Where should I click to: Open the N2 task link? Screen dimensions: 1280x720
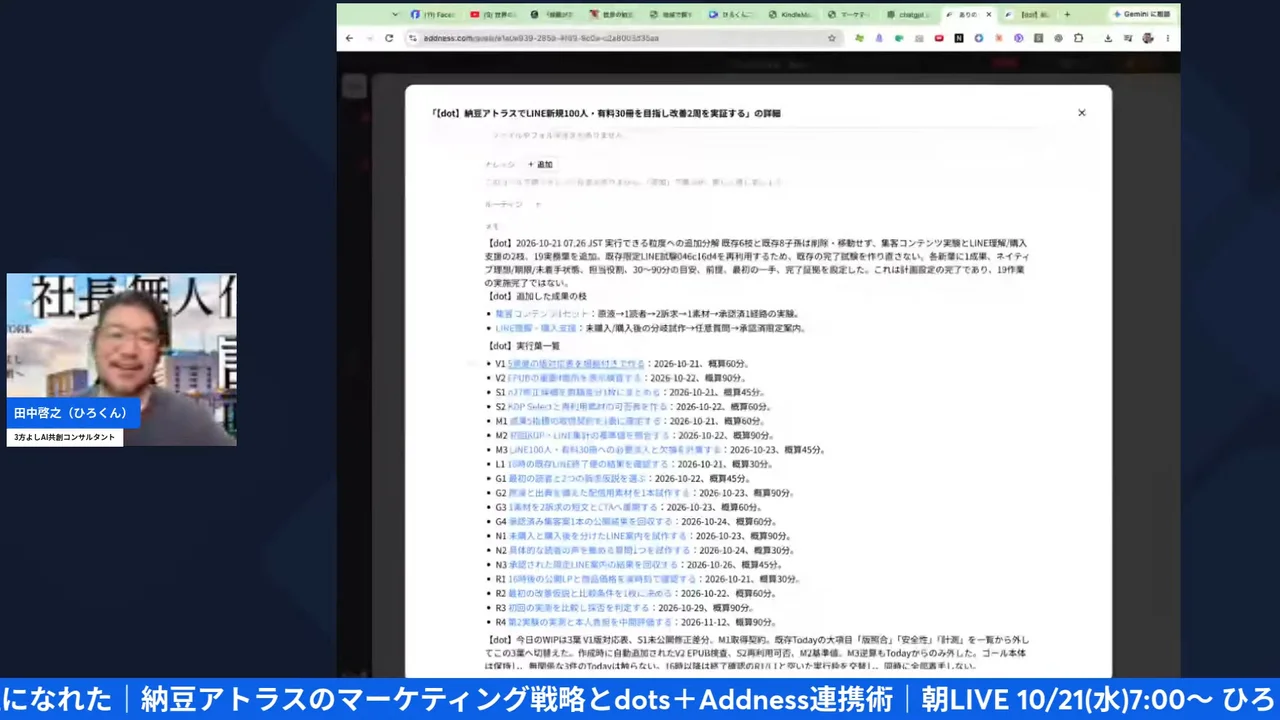(x=601, y=550)
